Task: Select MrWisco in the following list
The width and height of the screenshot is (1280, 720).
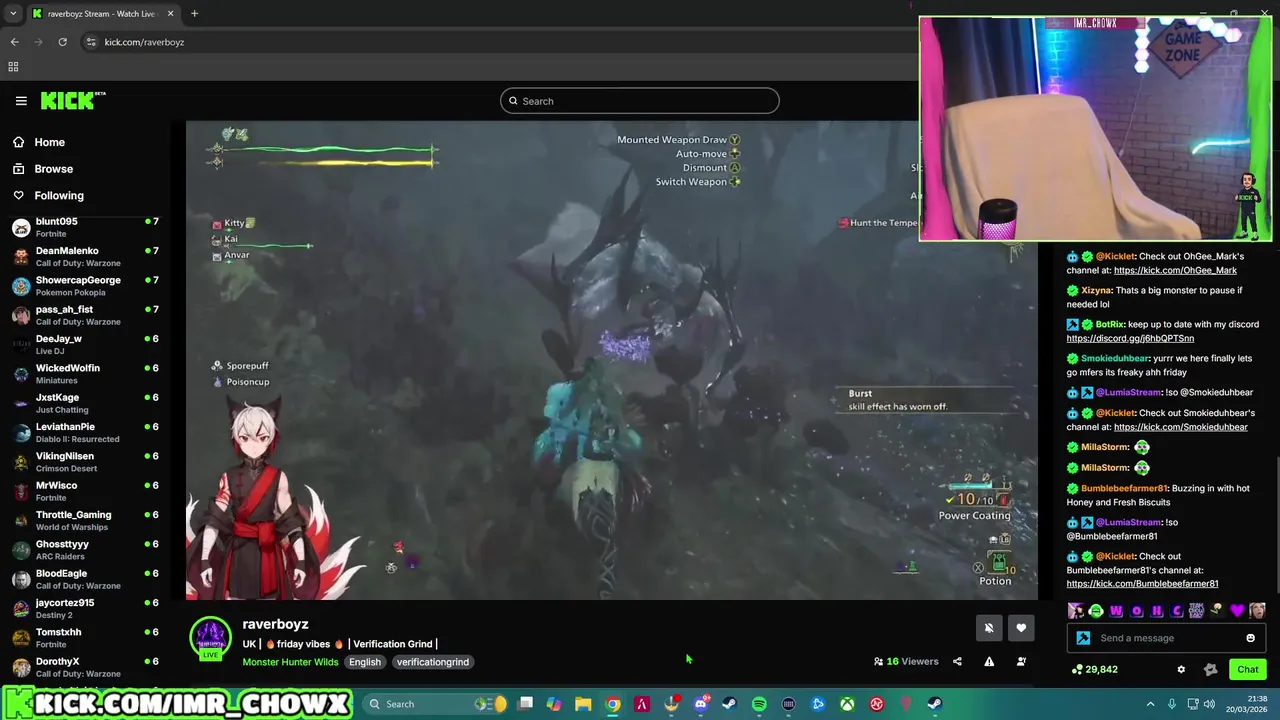Action: click(x=85, y=491)
